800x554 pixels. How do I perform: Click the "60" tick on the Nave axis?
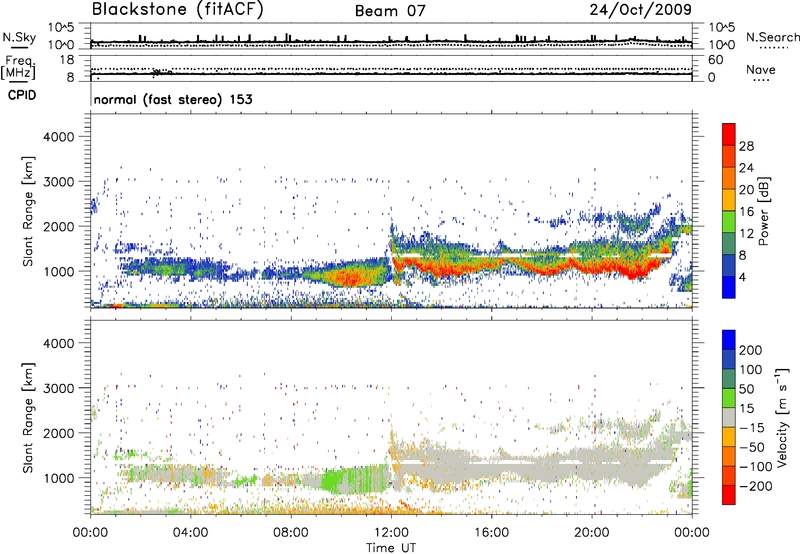715,60
